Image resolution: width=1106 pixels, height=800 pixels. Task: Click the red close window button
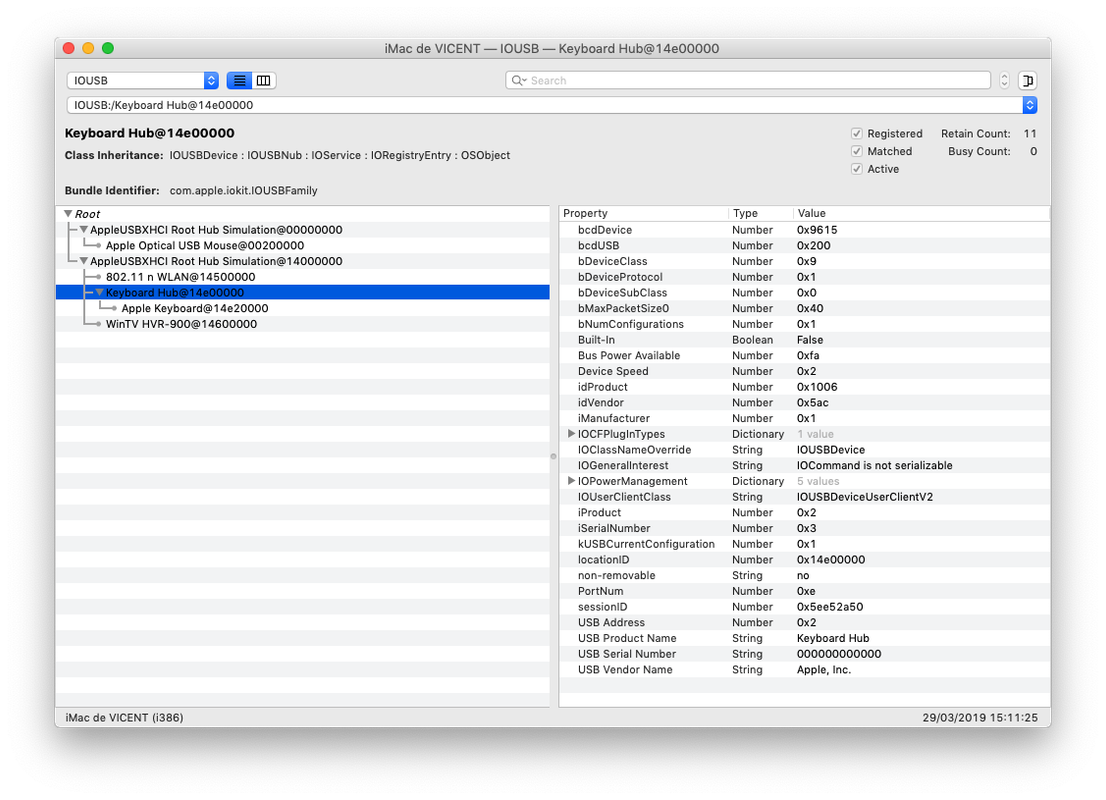[68, 48]
